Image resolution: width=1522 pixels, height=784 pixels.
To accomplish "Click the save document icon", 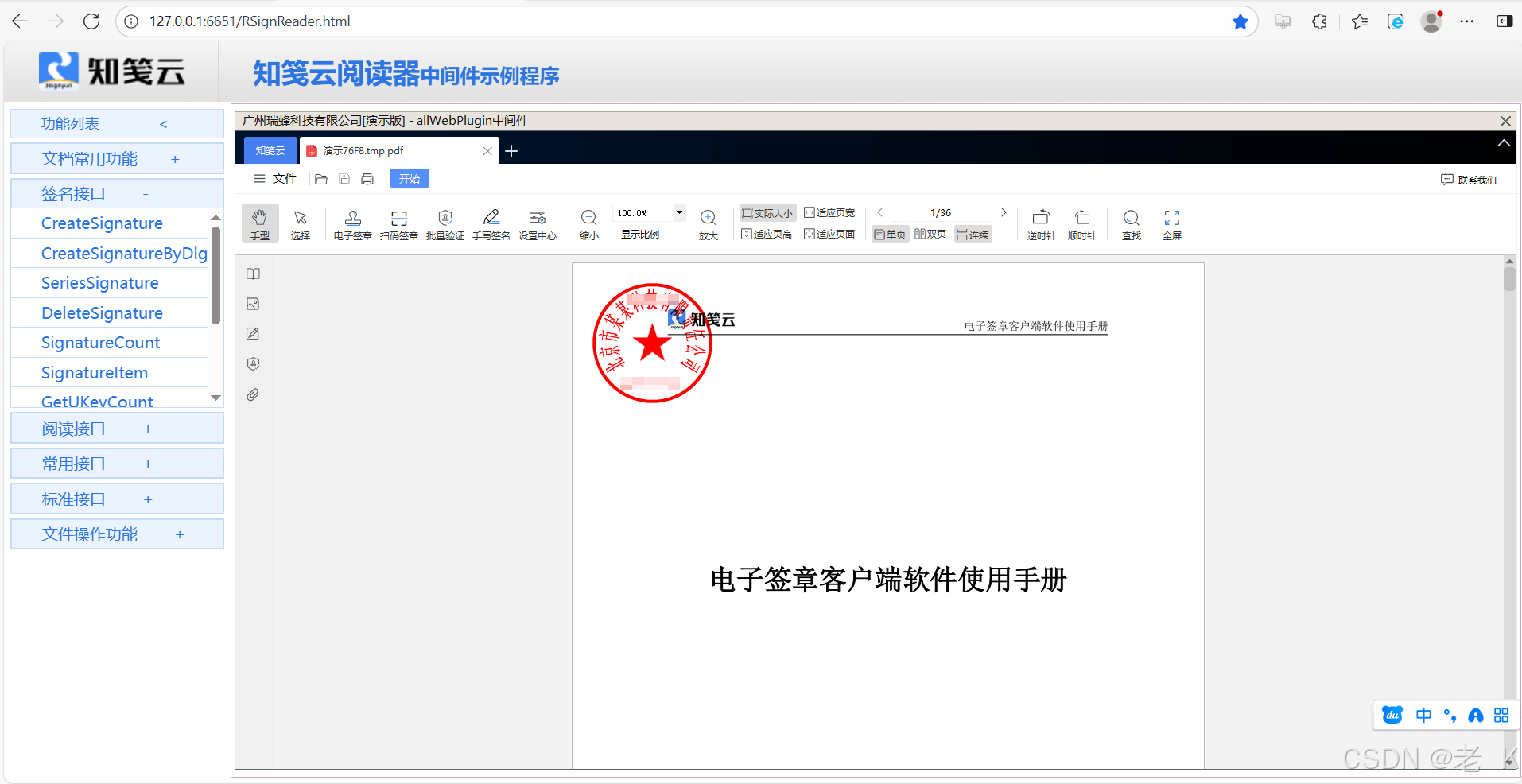I will coord(344,179).
